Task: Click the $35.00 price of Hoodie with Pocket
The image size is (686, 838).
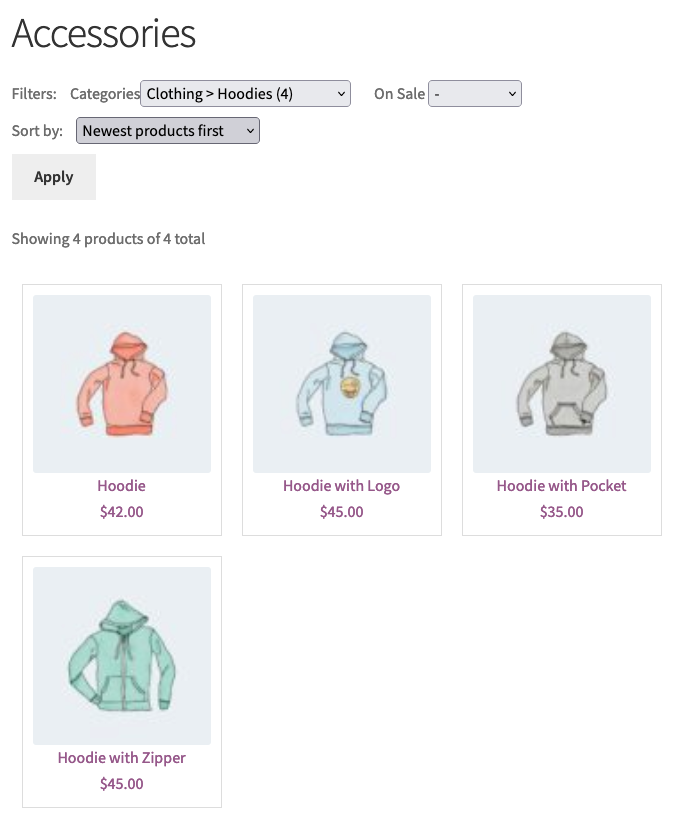Action: point(562,512)
